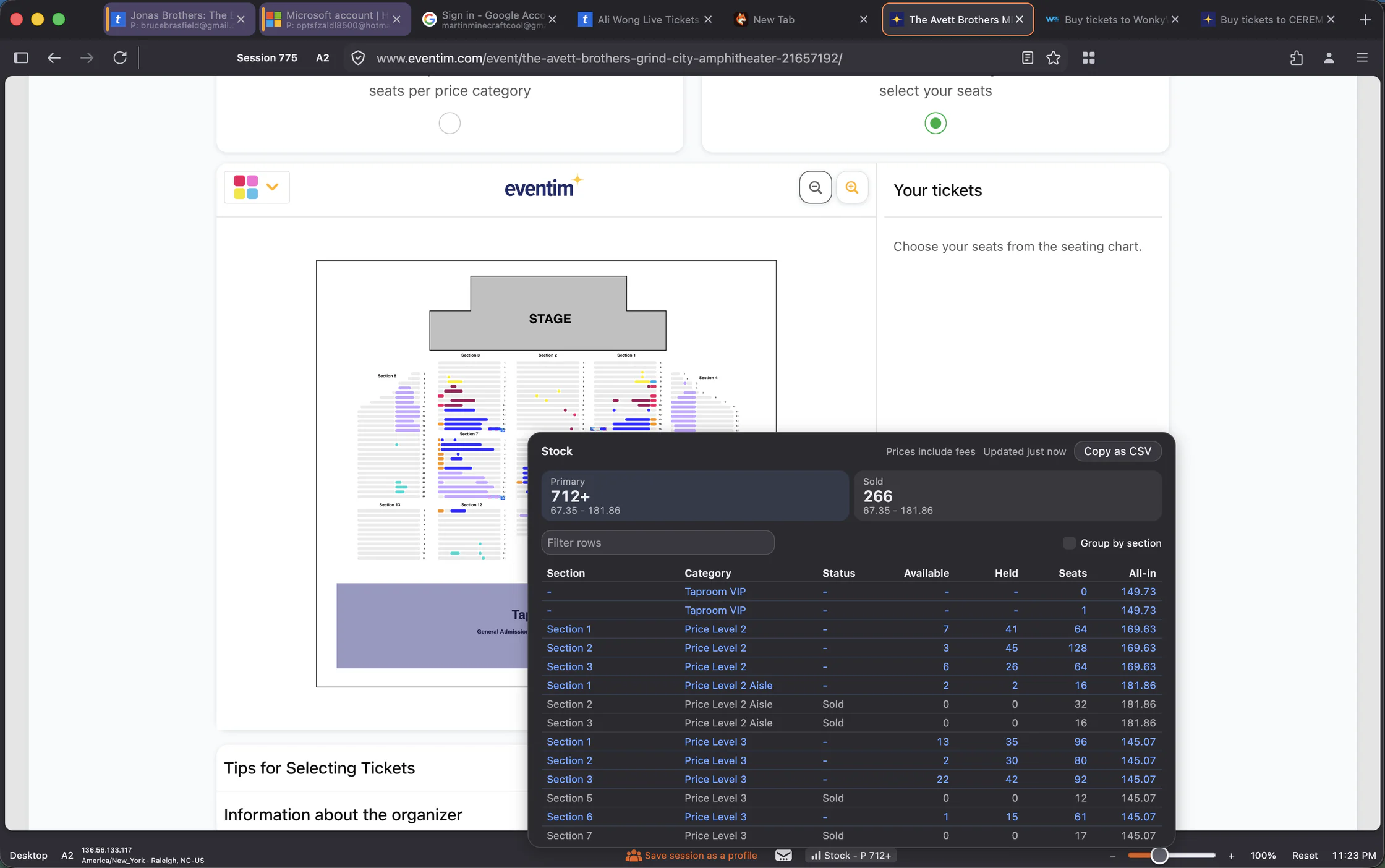1385x868 pixels.
Task: Open Information about the organizer section
Action: [343, 815]
